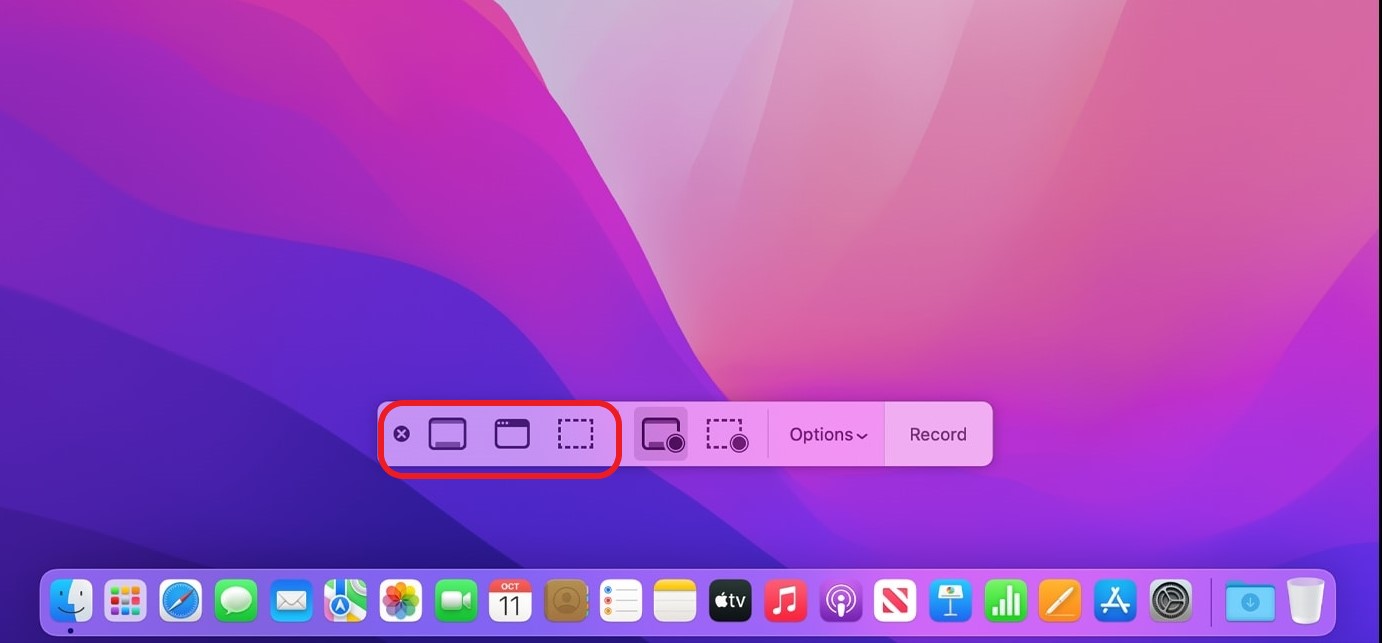Launch FaceTime from the Dock
This screenshot has height=643, width=1382.
coord(456,601)
